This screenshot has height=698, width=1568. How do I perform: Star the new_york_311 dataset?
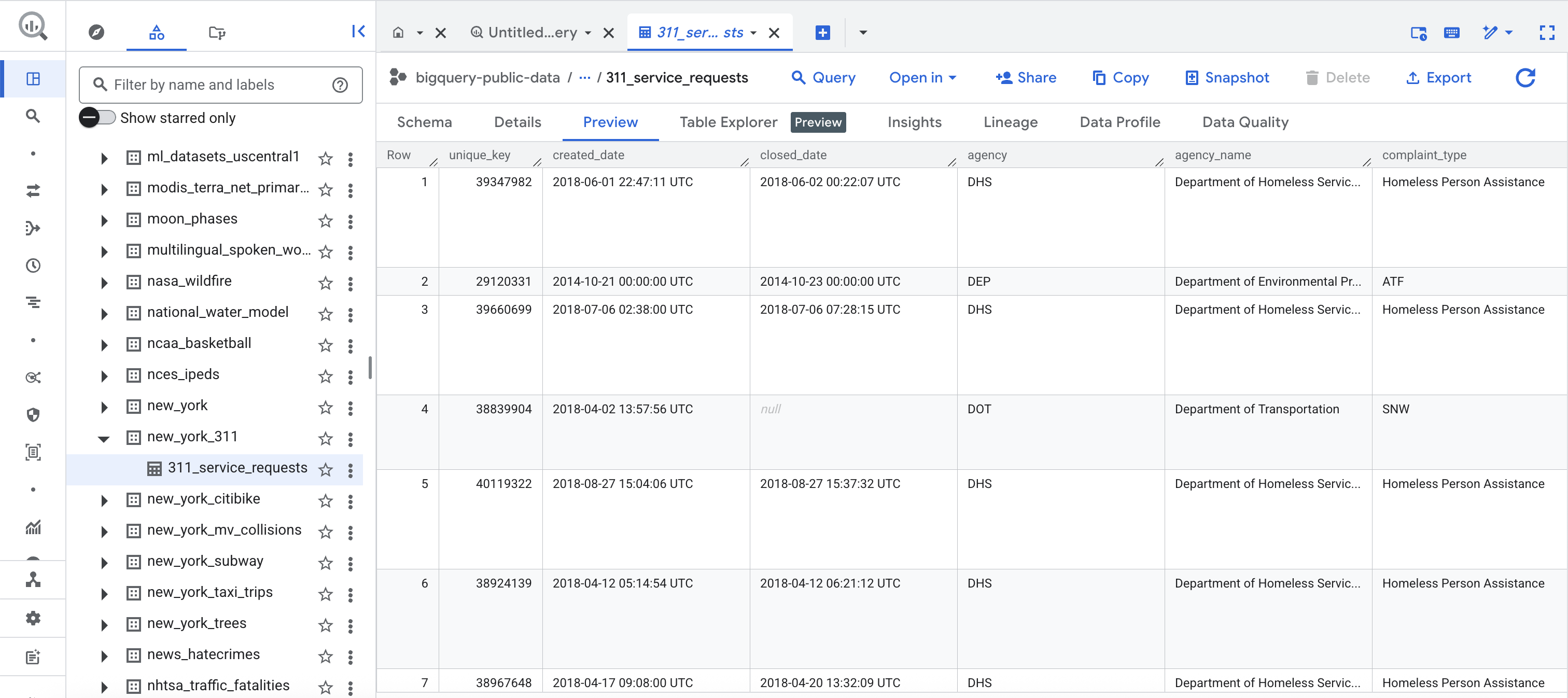coord(326,439)
